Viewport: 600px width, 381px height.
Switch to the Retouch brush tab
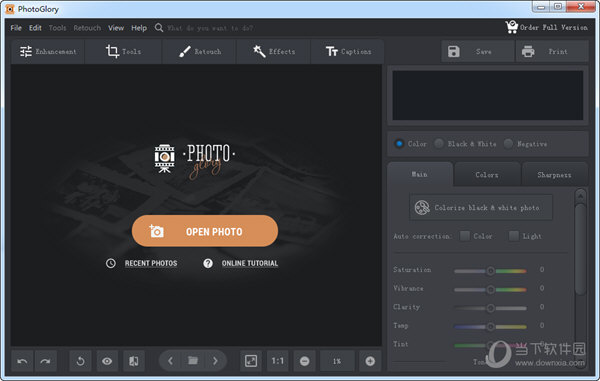tap(200, 51)
